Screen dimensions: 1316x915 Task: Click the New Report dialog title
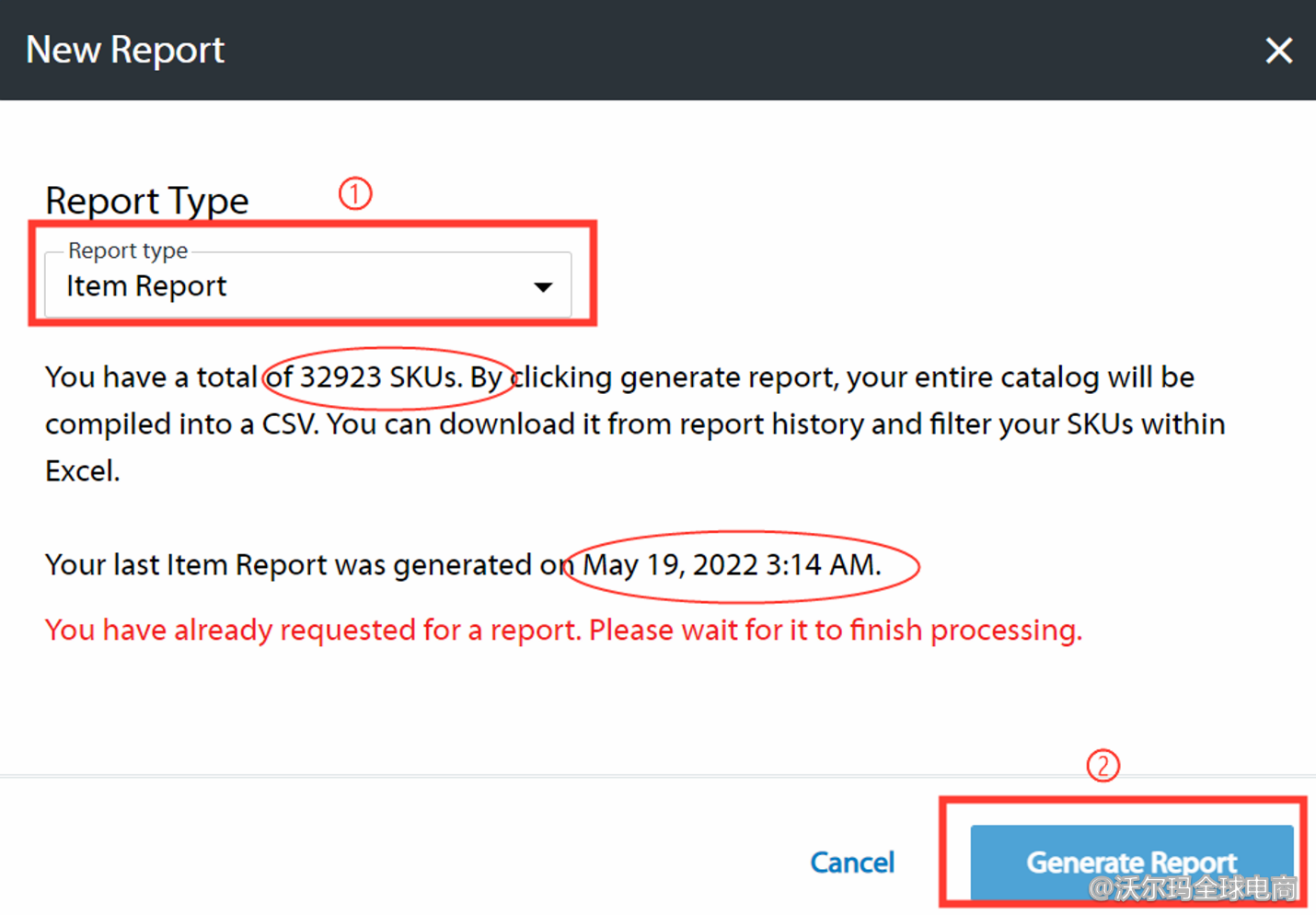click(125, 50)
